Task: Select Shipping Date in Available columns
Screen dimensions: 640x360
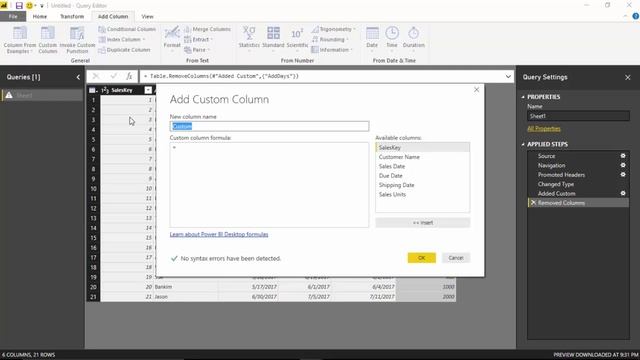Action: pyautogui.click(x=422, y=185)
